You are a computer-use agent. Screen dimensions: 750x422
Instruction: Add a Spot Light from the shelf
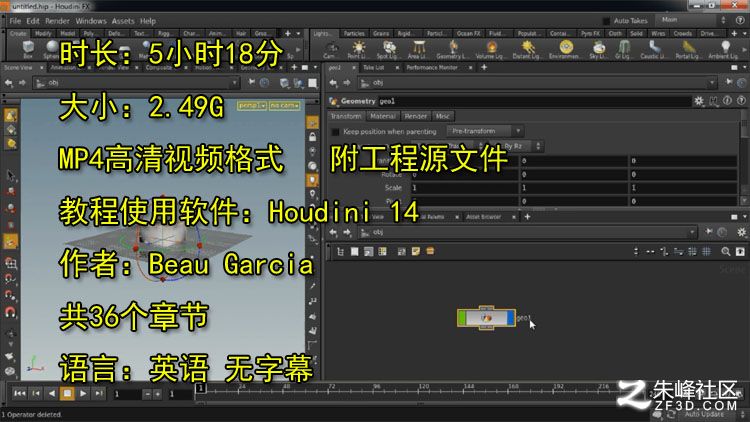(x=388, y=49)
